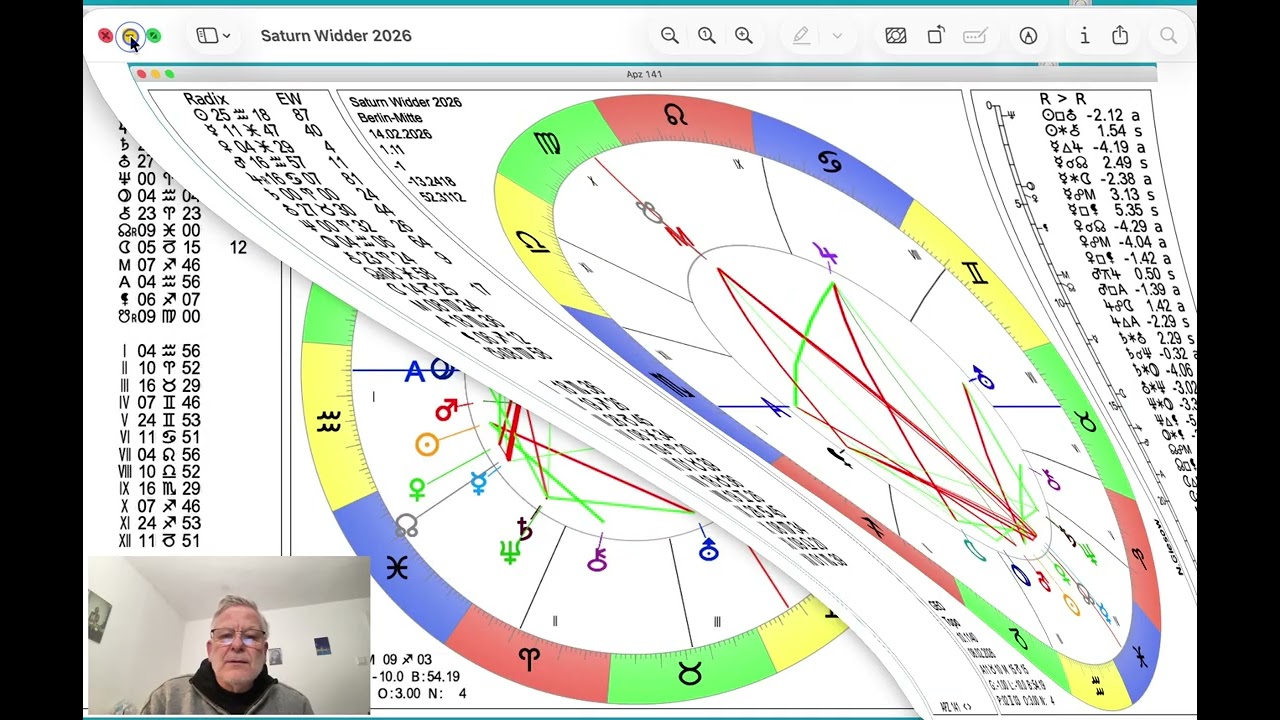1280x720 pixels.
Task: Click the 'Berlin-Mitte' text in chart header
Action: click(x=389, y=118)
